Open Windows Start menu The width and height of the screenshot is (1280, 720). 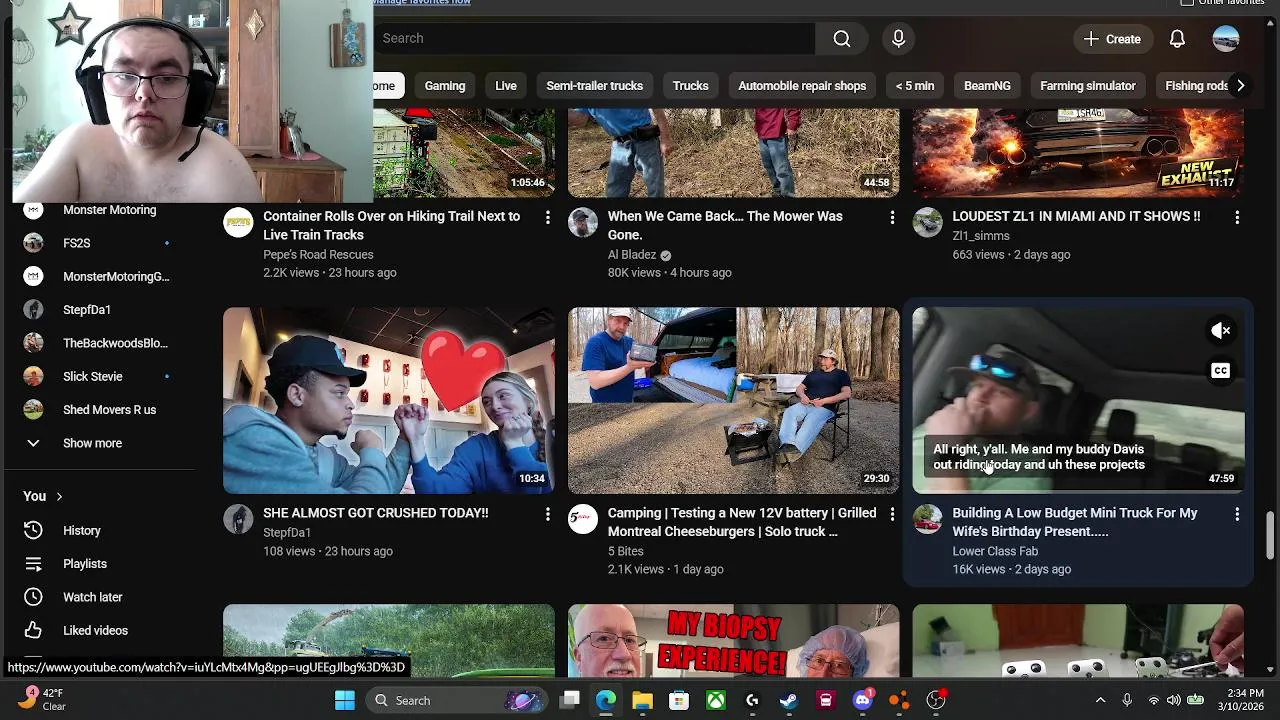click(345, 701)
